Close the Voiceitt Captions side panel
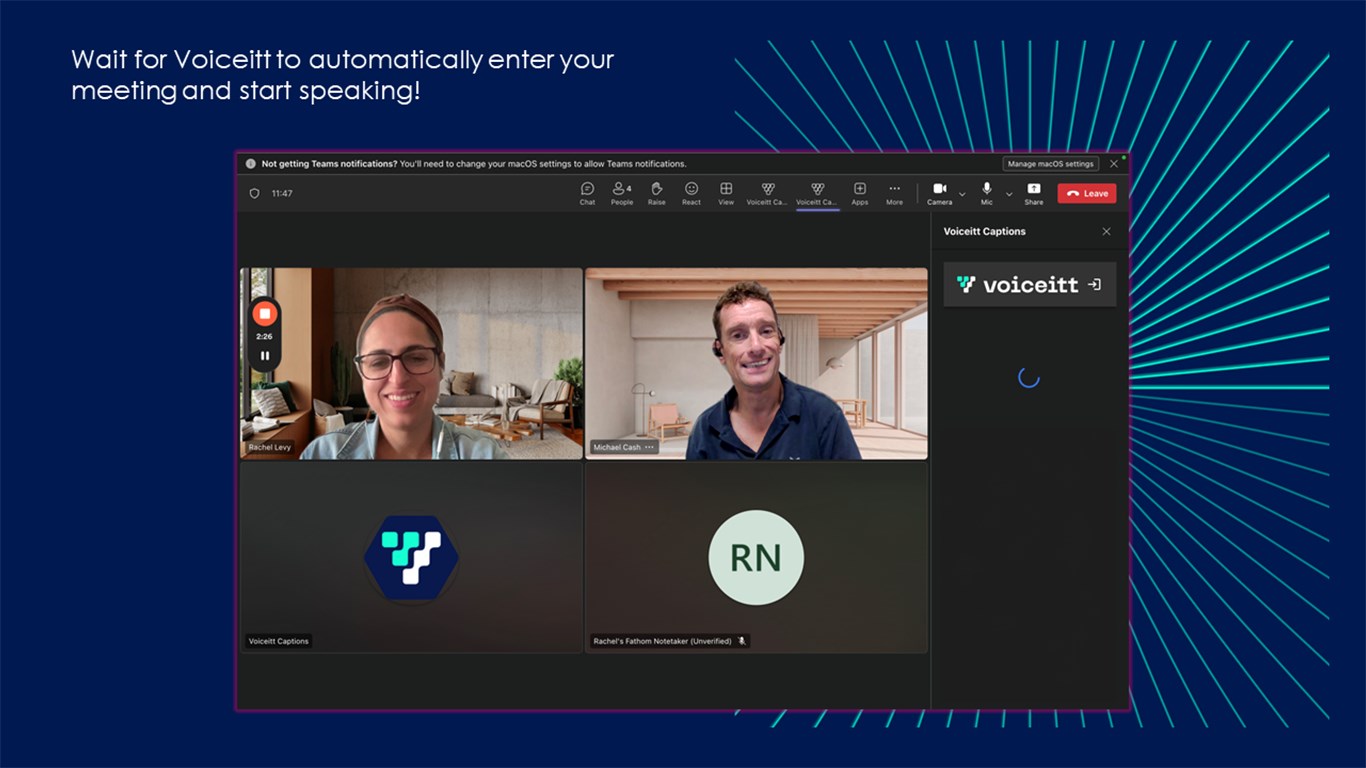 [x=1106, y=231]
